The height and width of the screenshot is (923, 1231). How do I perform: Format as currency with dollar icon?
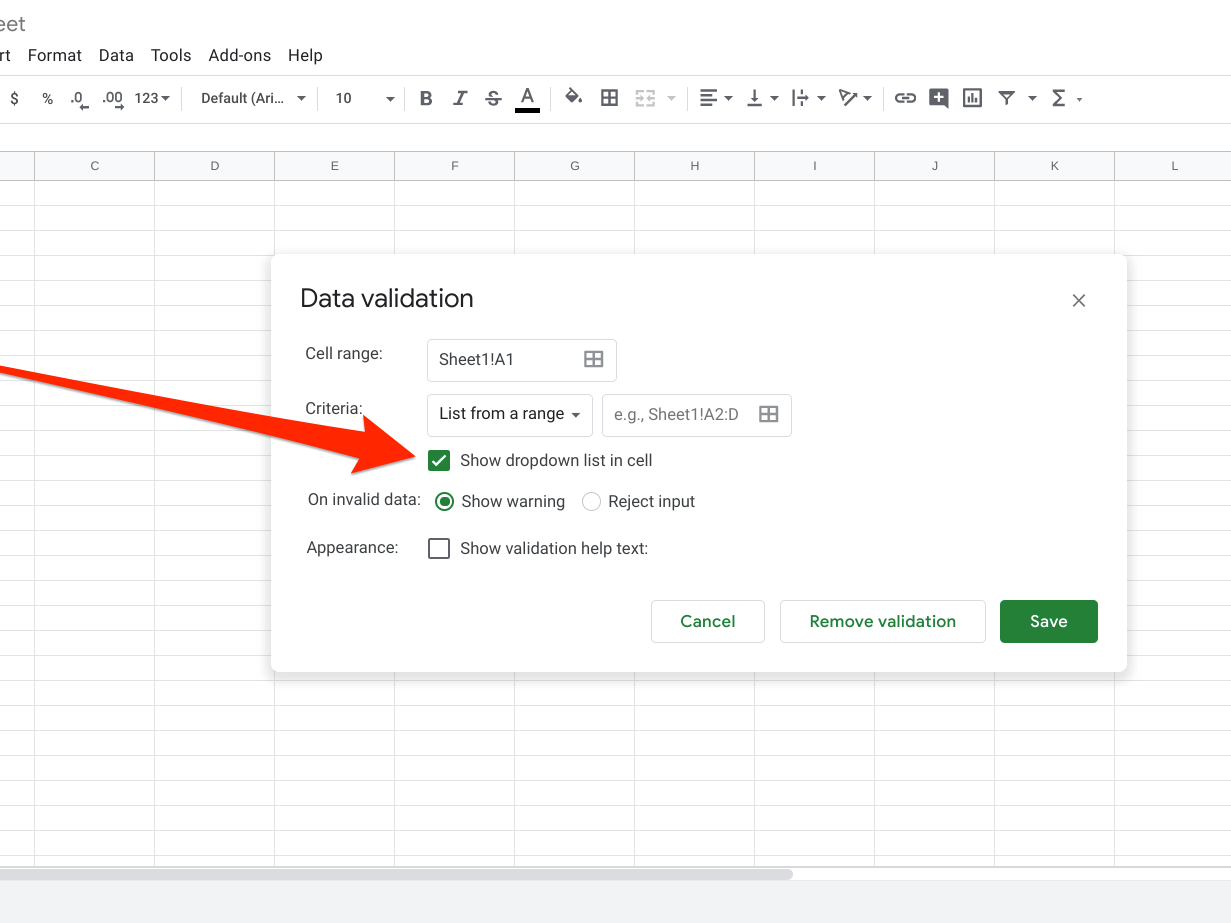(14, 98)
